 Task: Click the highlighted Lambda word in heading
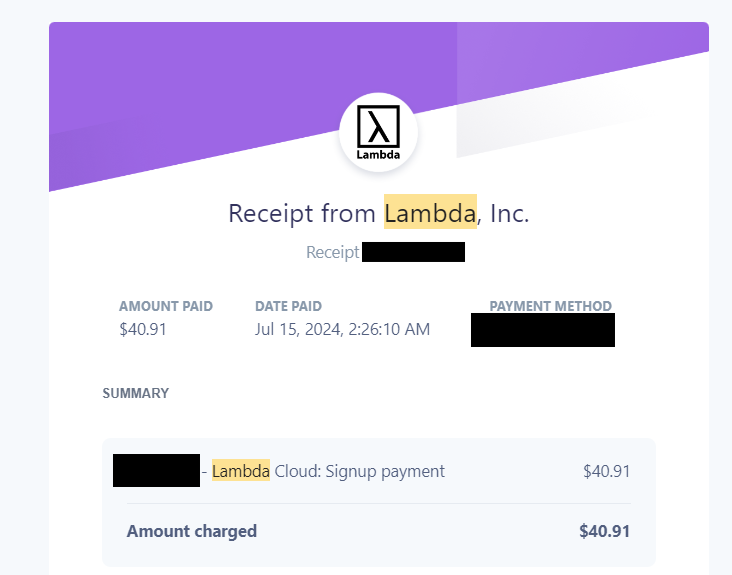pos(430,213)
